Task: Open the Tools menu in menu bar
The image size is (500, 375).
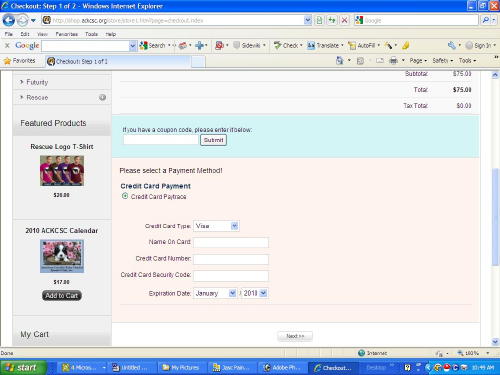Action: (x=91, y=34)
